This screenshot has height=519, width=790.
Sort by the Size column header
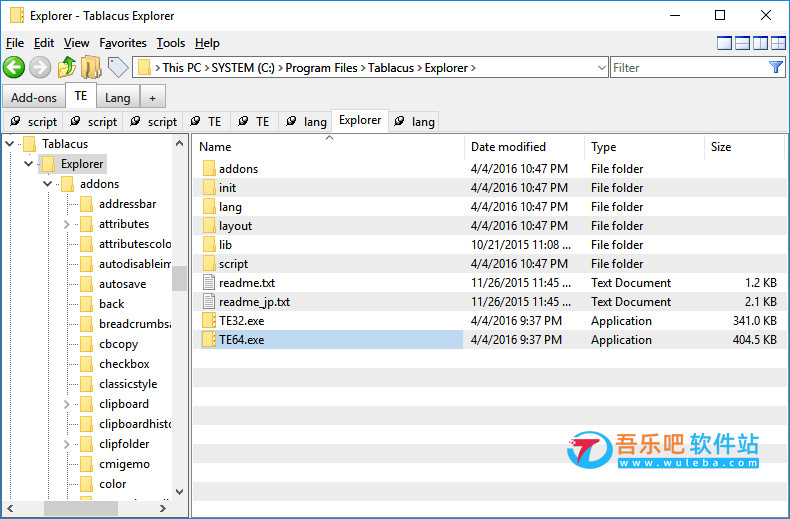pos(744,147)
